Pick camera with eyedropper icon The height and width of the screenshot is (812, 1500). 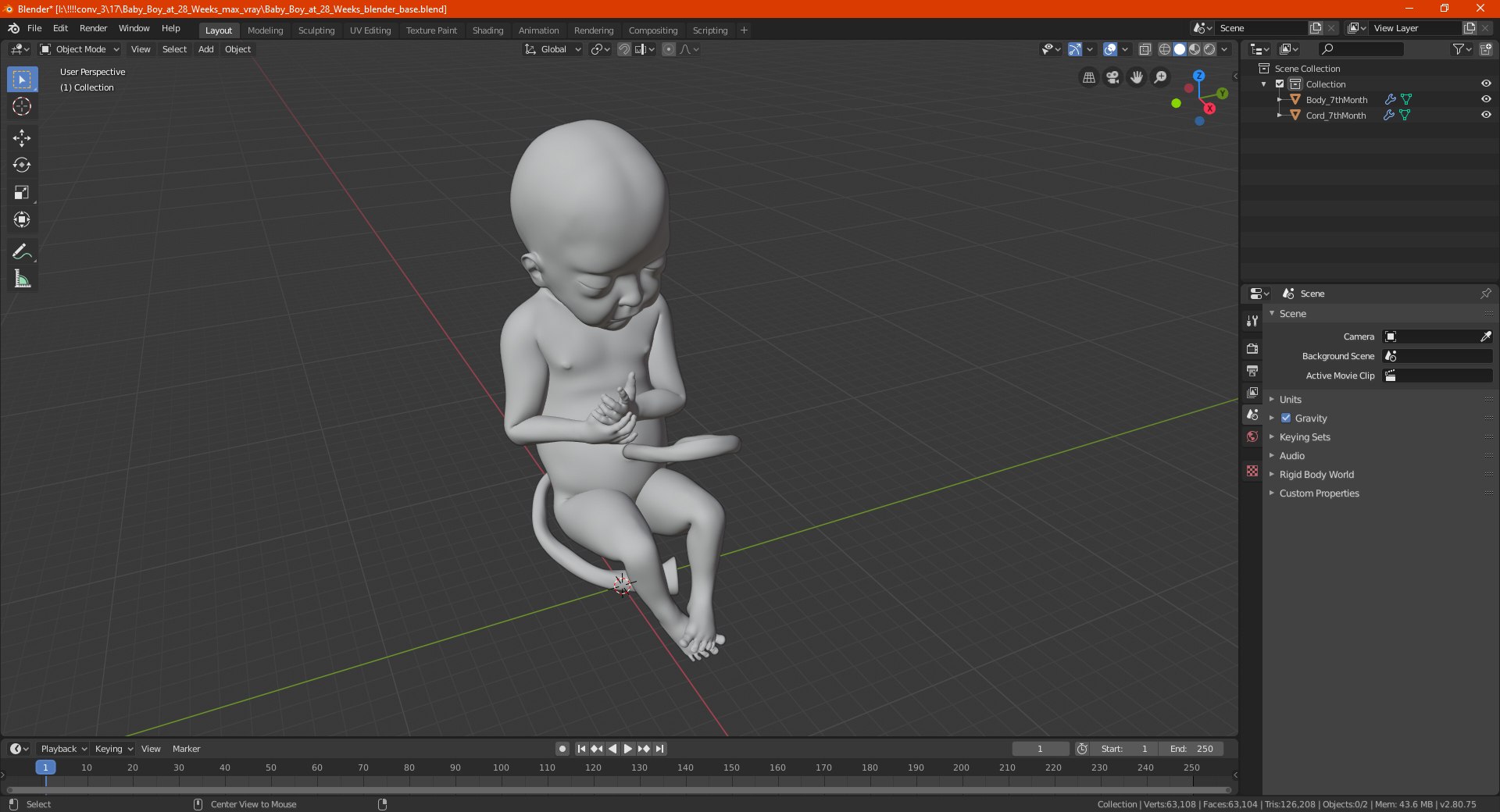(1485, 337)
